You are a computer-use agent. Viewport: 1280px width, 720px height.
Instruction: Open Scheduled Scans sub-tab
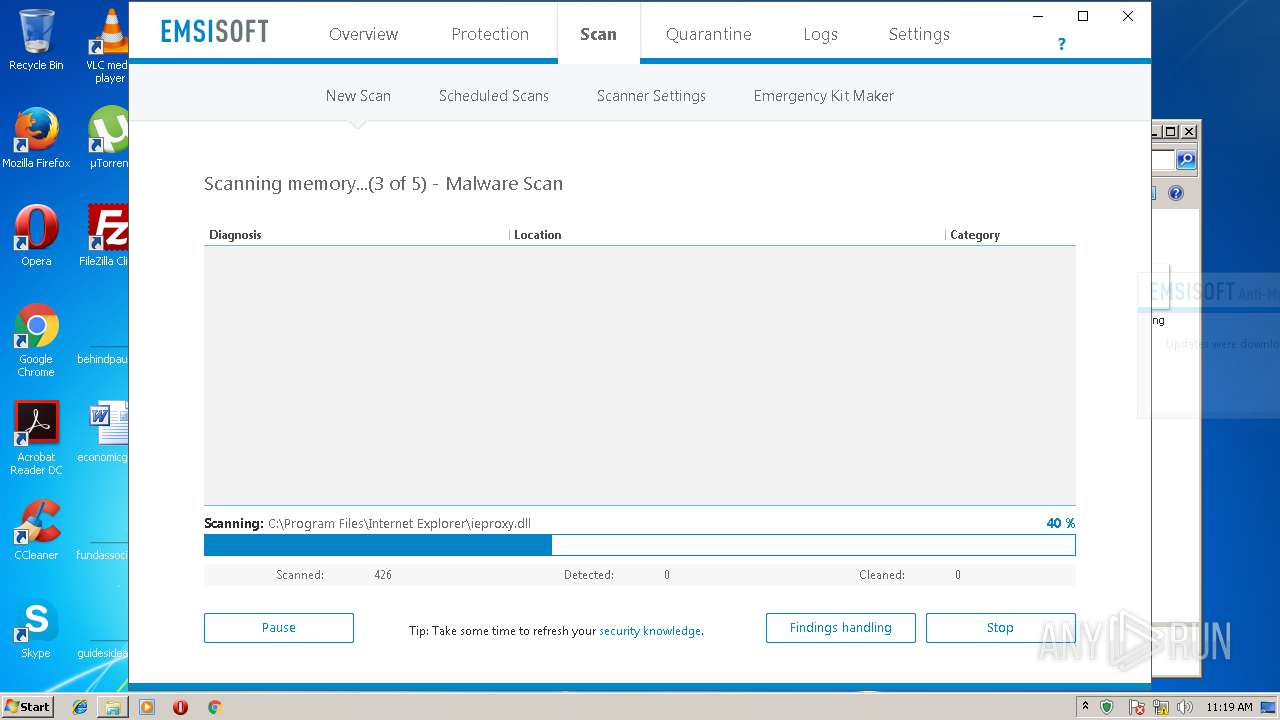coord(493,96)
